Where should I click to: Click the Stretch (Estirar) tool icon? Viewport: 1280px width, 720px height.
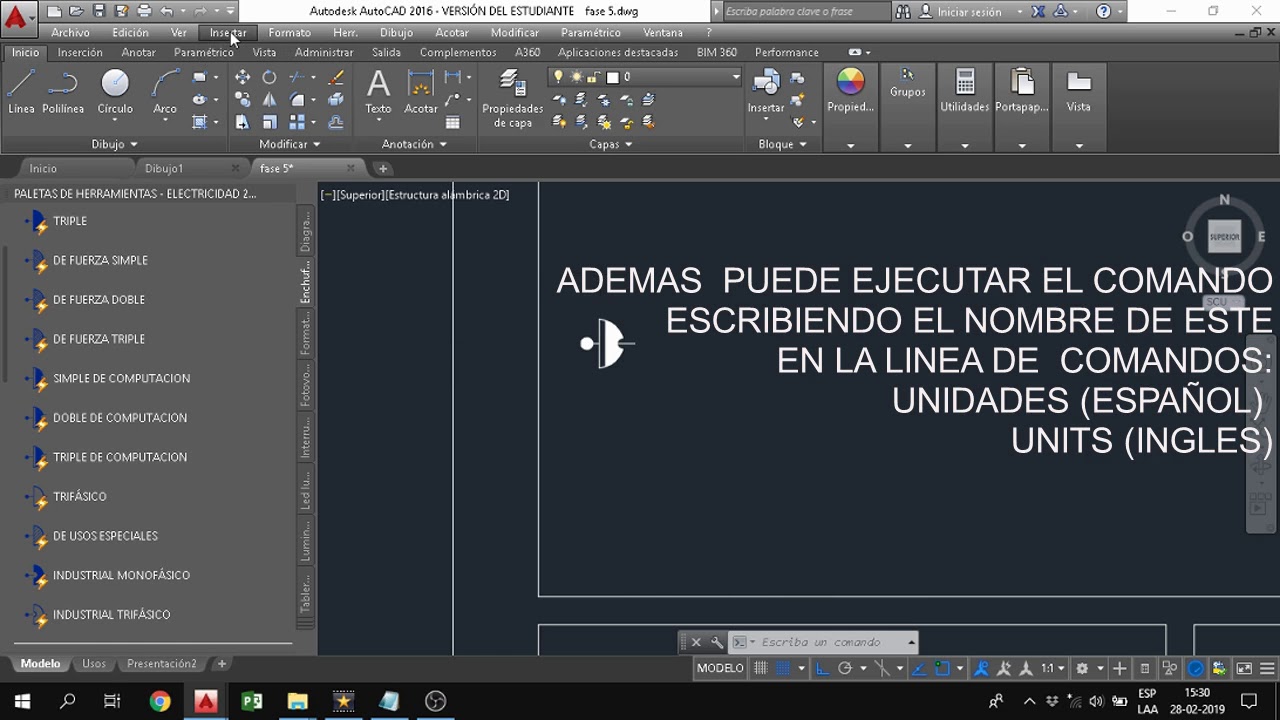click(x=242, y=122)
